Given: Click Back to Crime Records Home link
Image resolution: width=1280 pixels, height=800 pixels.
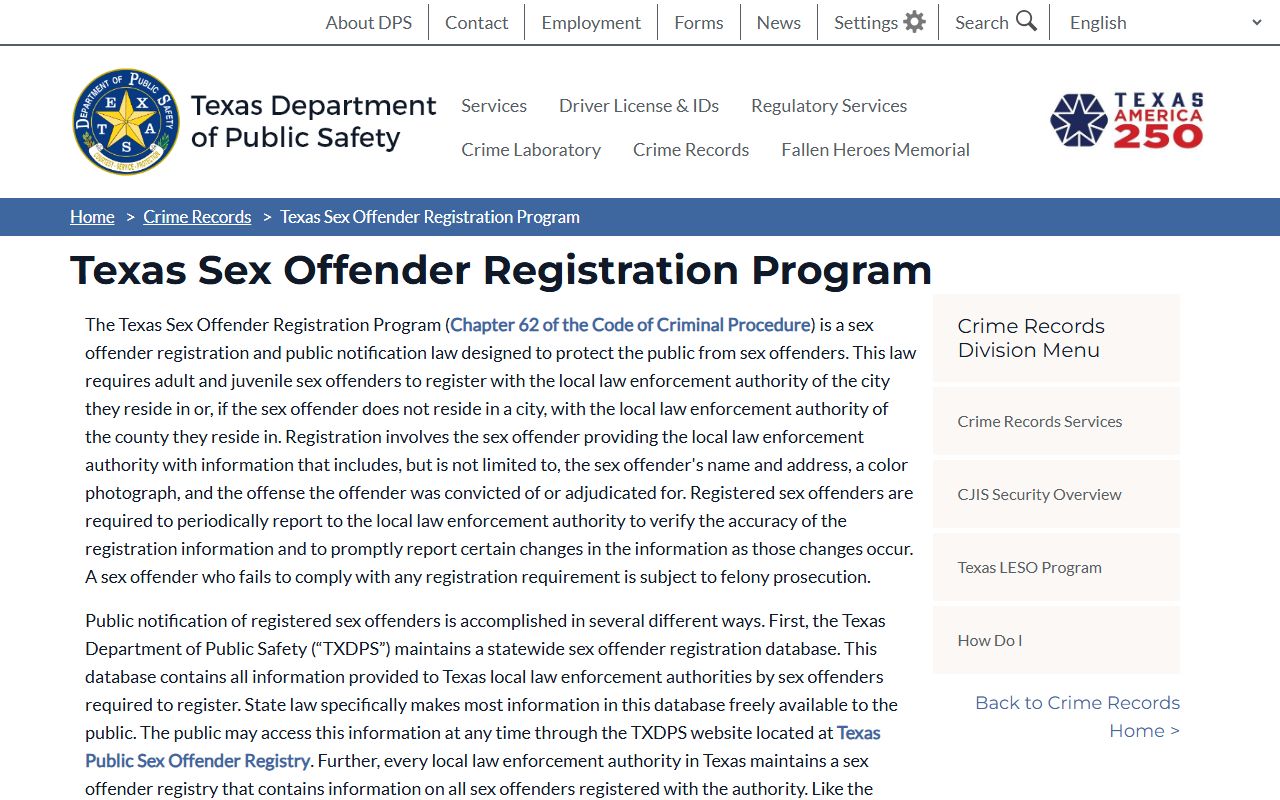Looking at the screenshot, I should tap(1077, 717).
